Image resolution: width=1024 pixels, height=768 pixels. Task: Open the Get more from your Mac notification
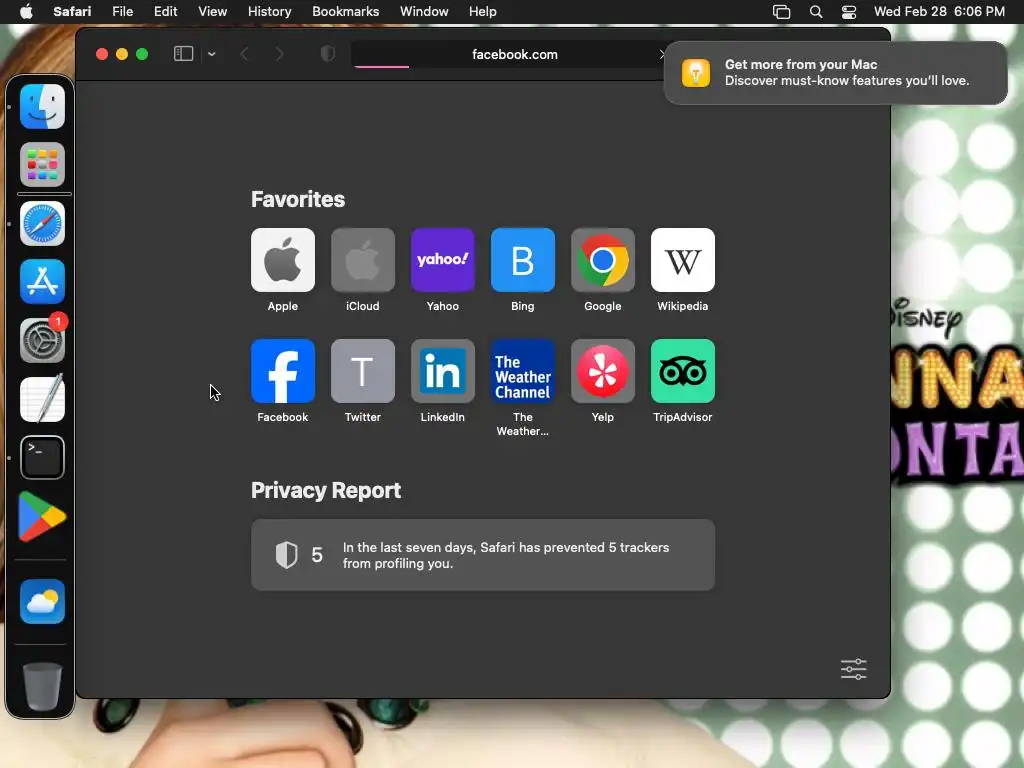[x=835, y=72]
